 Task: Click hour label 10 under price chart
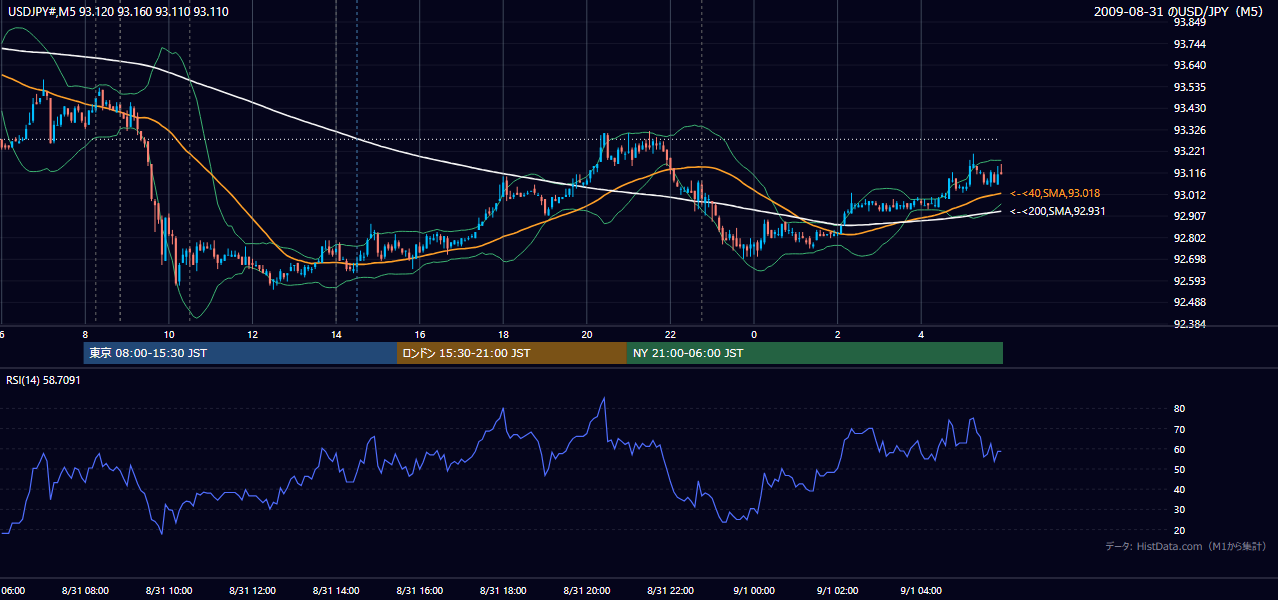[169, 334]
